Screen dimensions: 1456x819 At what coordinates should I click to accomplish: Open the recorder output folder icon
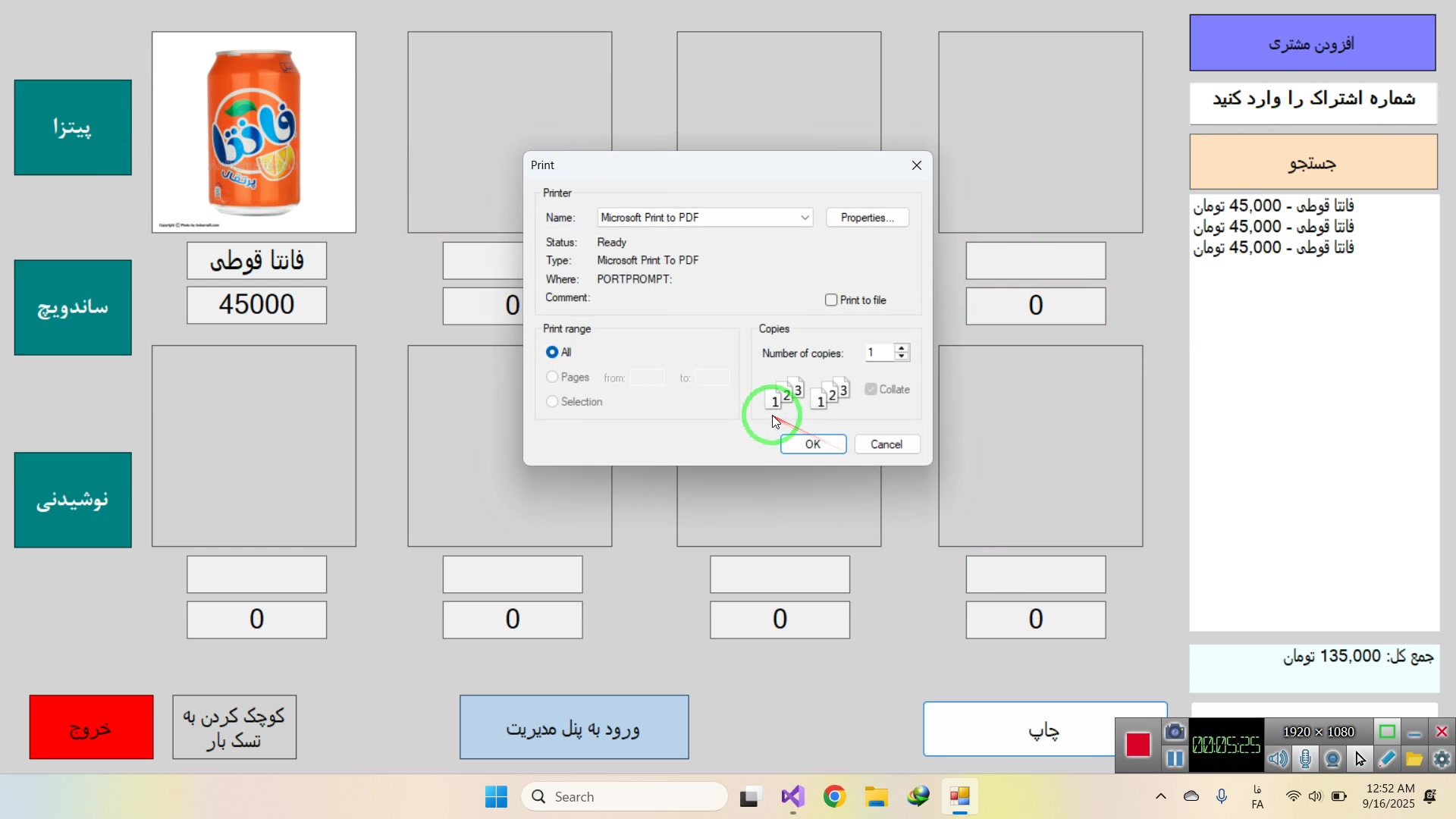click(x=1414, y=759)
